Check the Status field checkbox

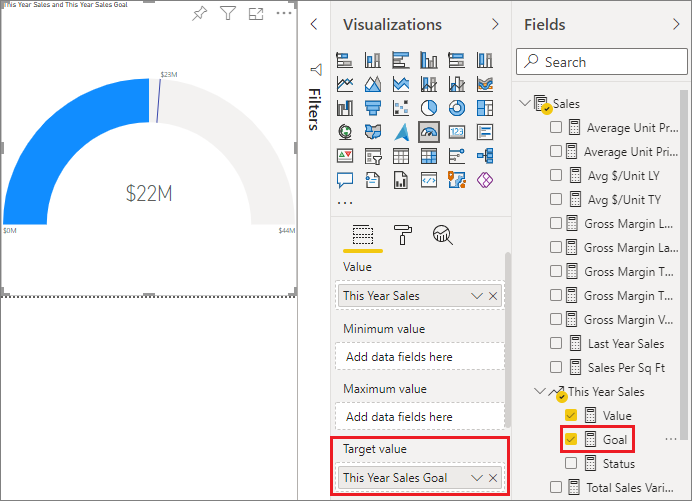[571, 463]
